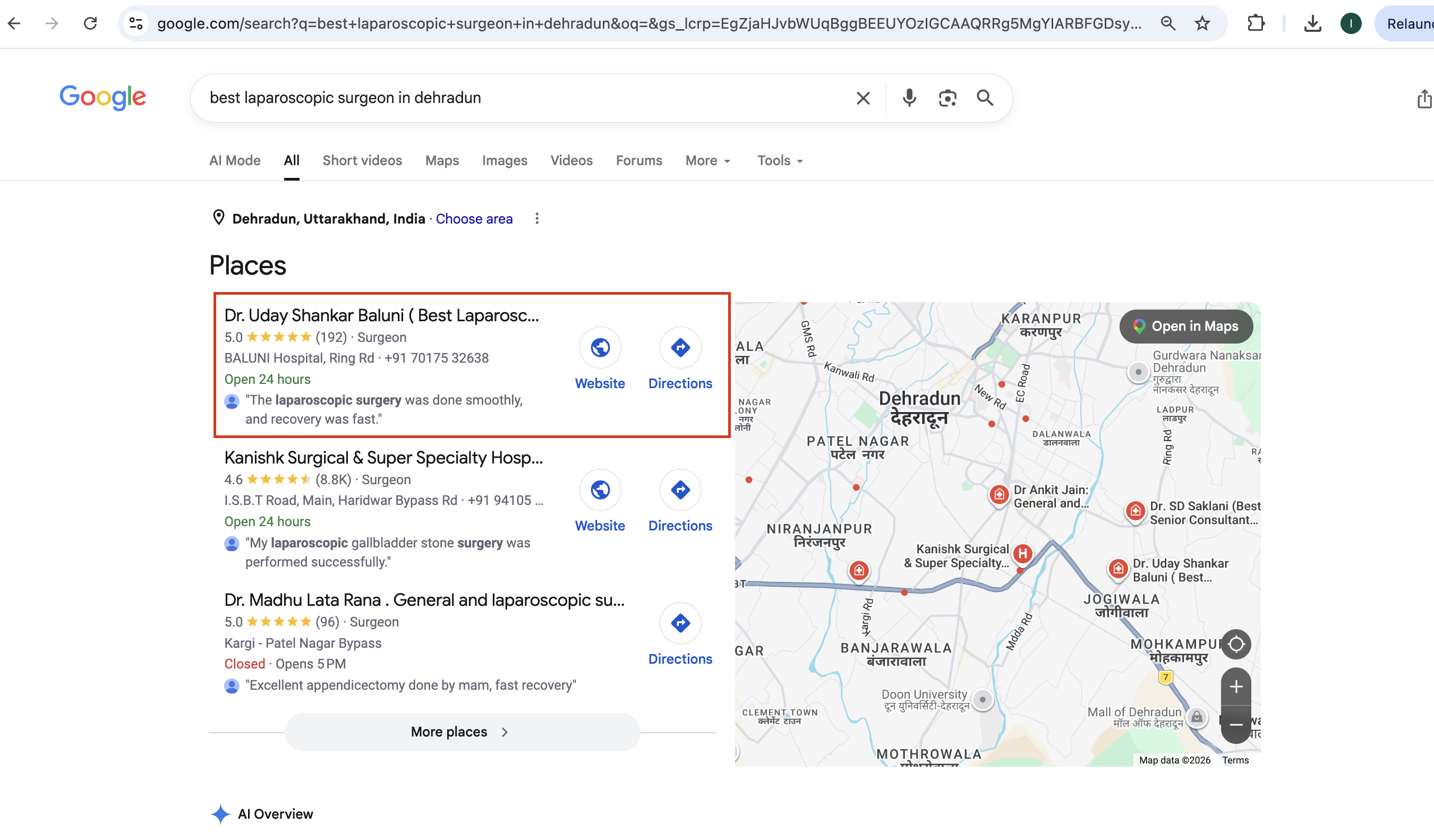This screenshot has width=1434, height=840.
Task: Open Kanishk Surgical & Super Specialty listing
Action: tap(383, 457)
